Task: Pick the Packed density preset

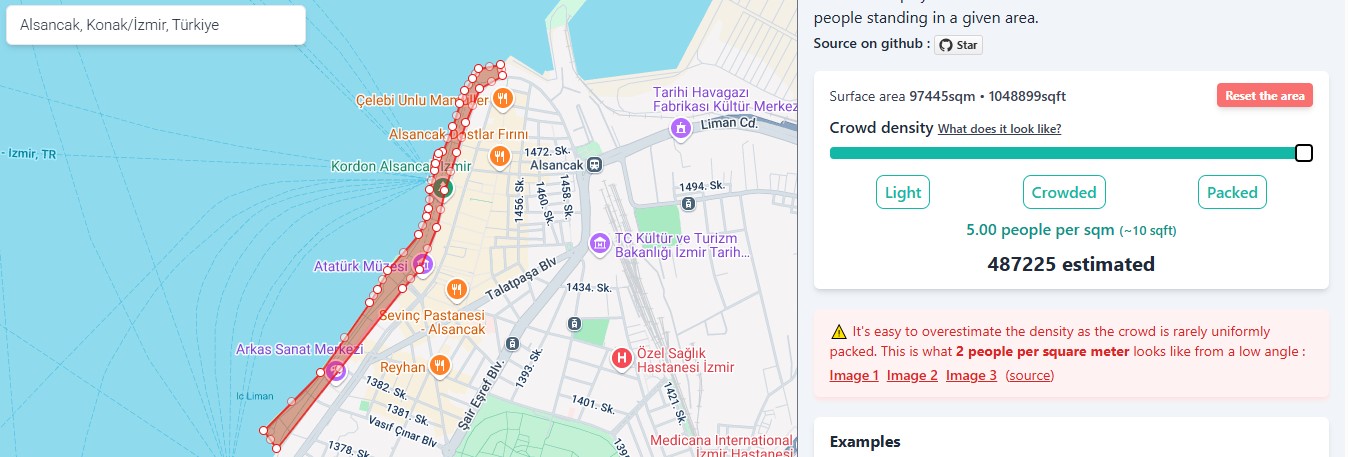Action: pyautogui.click(x=1232, y=192)
